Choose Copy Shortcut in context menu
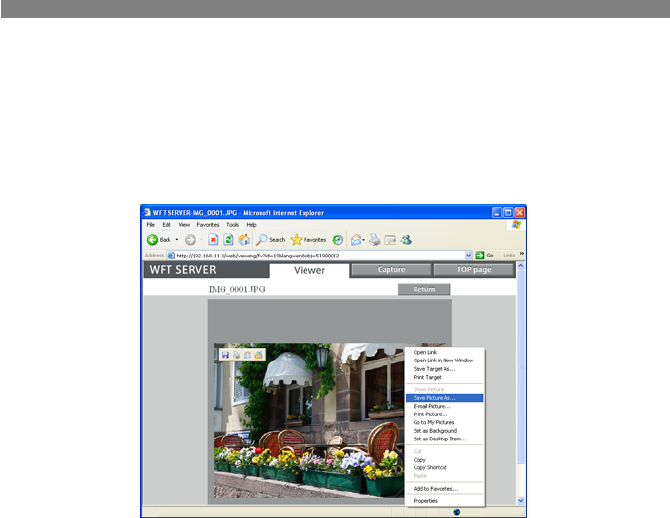This screenshot has height=518, width=670. coord(444,468)
